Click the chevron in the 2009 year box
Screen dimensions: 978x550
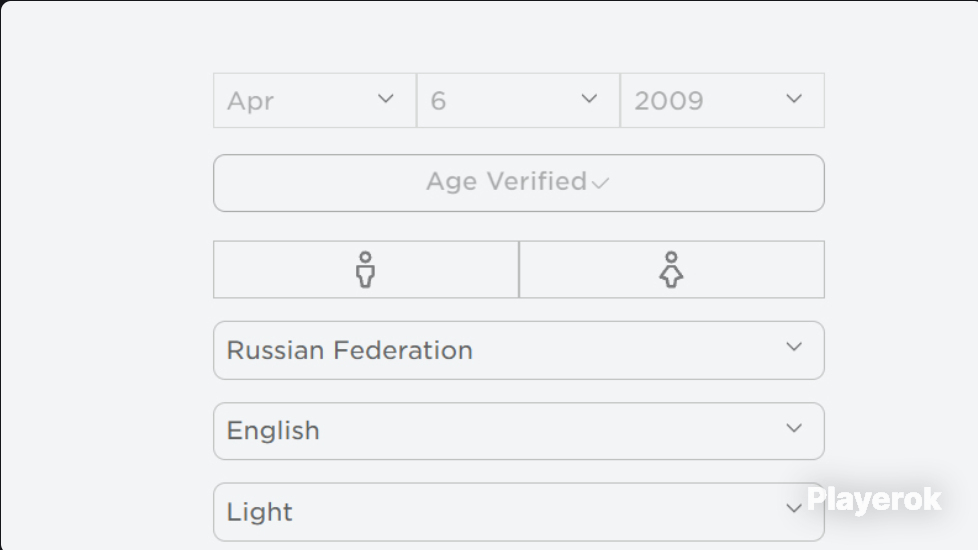[x=794, y=99]
